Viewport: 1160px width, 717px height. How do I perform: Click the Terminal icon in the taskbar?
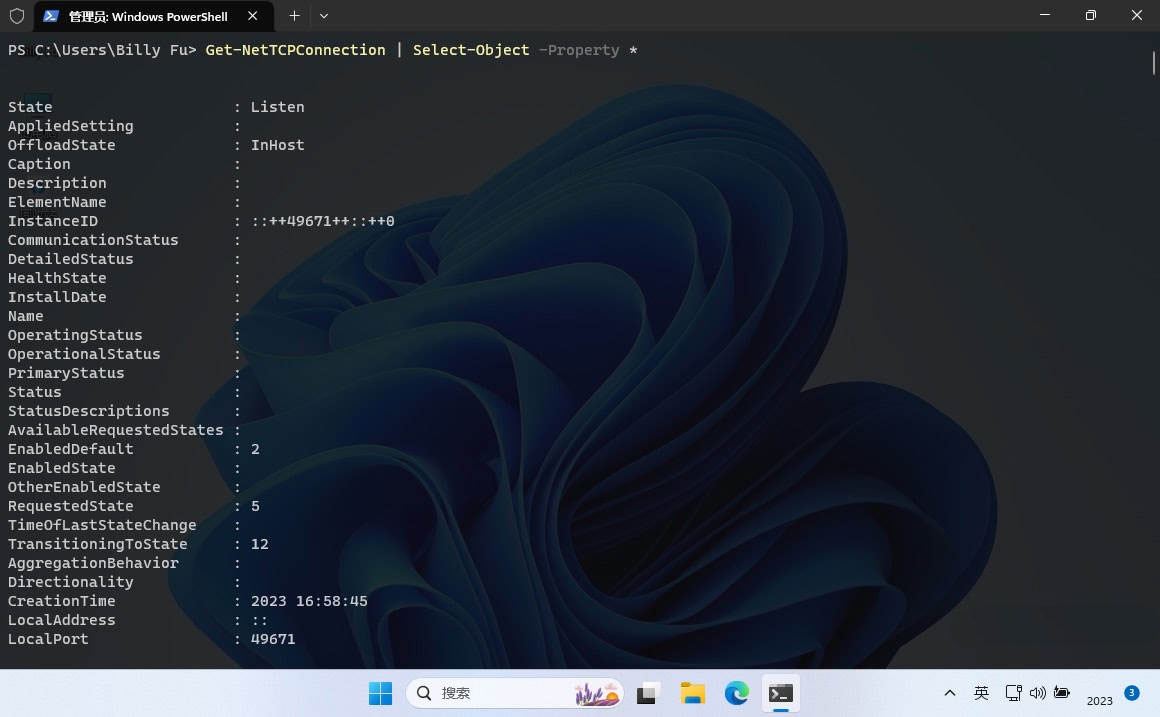point(780,693)
